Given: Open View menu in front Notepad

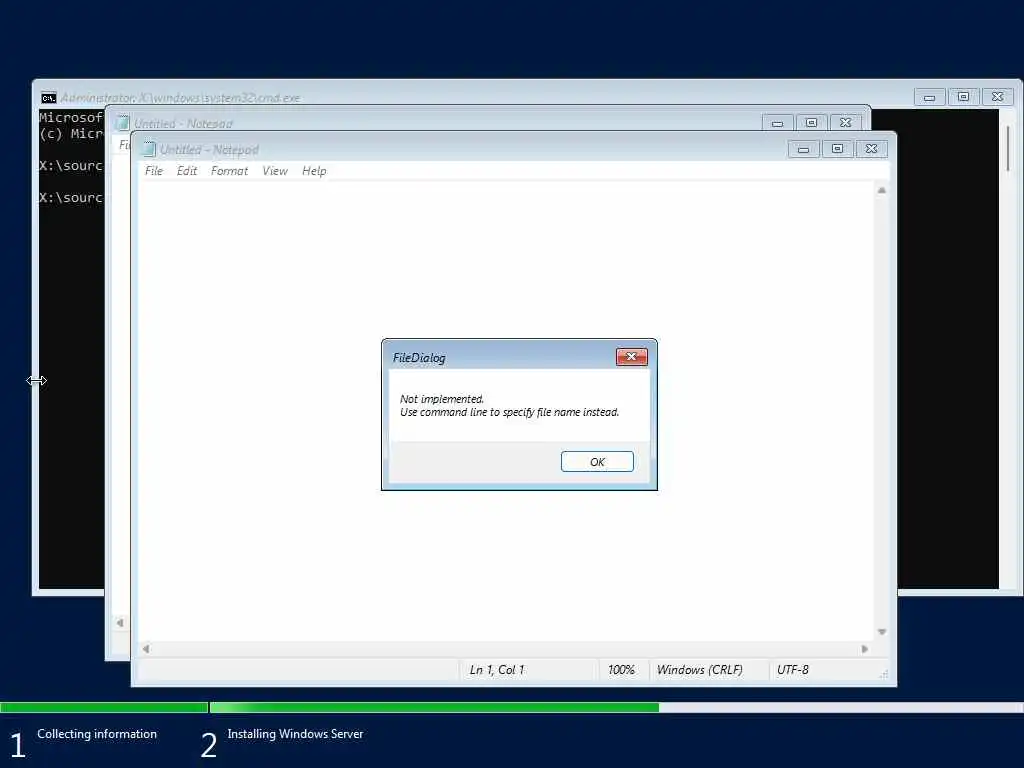Looking at the screenshot, I should tap(275, 171).
